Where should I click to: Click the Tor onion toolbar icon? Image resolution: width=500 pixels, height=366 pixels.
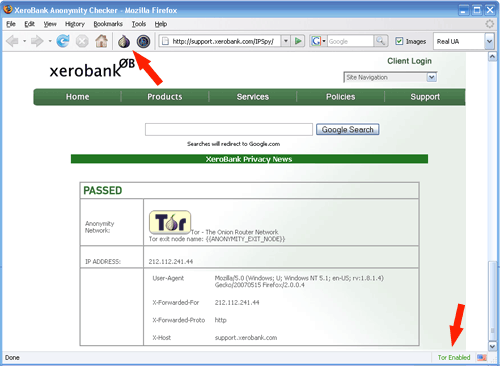click(124, 42)
